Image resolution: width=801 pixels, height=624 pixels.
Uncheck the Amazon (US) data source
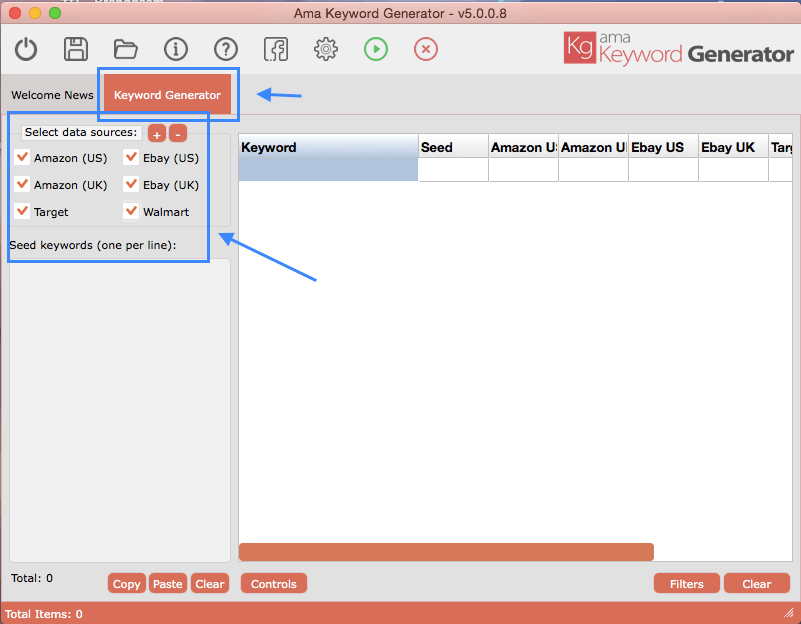(x=23, y=157)
